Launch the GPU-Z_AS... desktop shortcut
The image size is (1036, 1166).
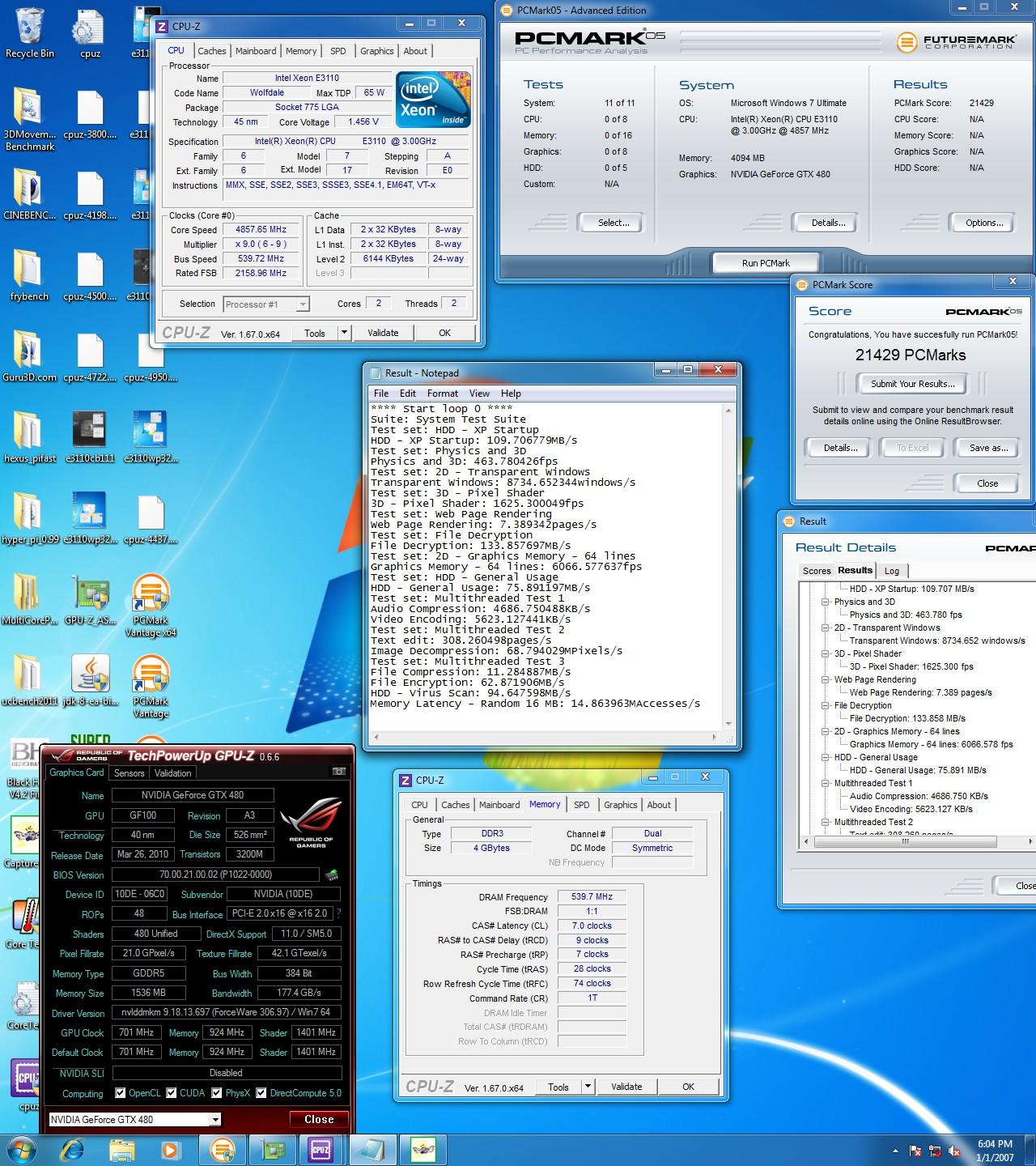[90, 599]
